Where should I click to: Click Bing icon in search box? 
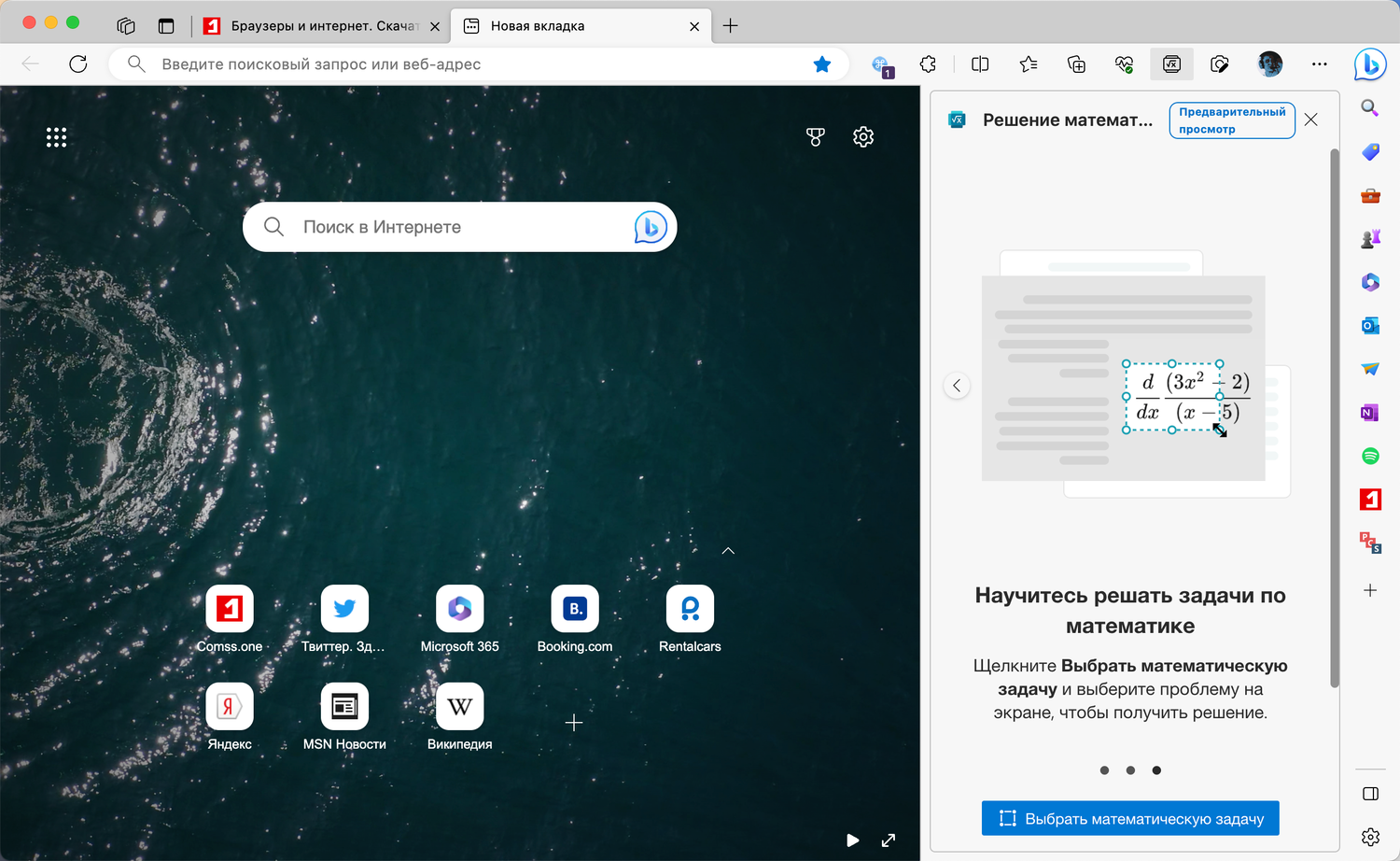pyautogui.click(x=651, y=227)
